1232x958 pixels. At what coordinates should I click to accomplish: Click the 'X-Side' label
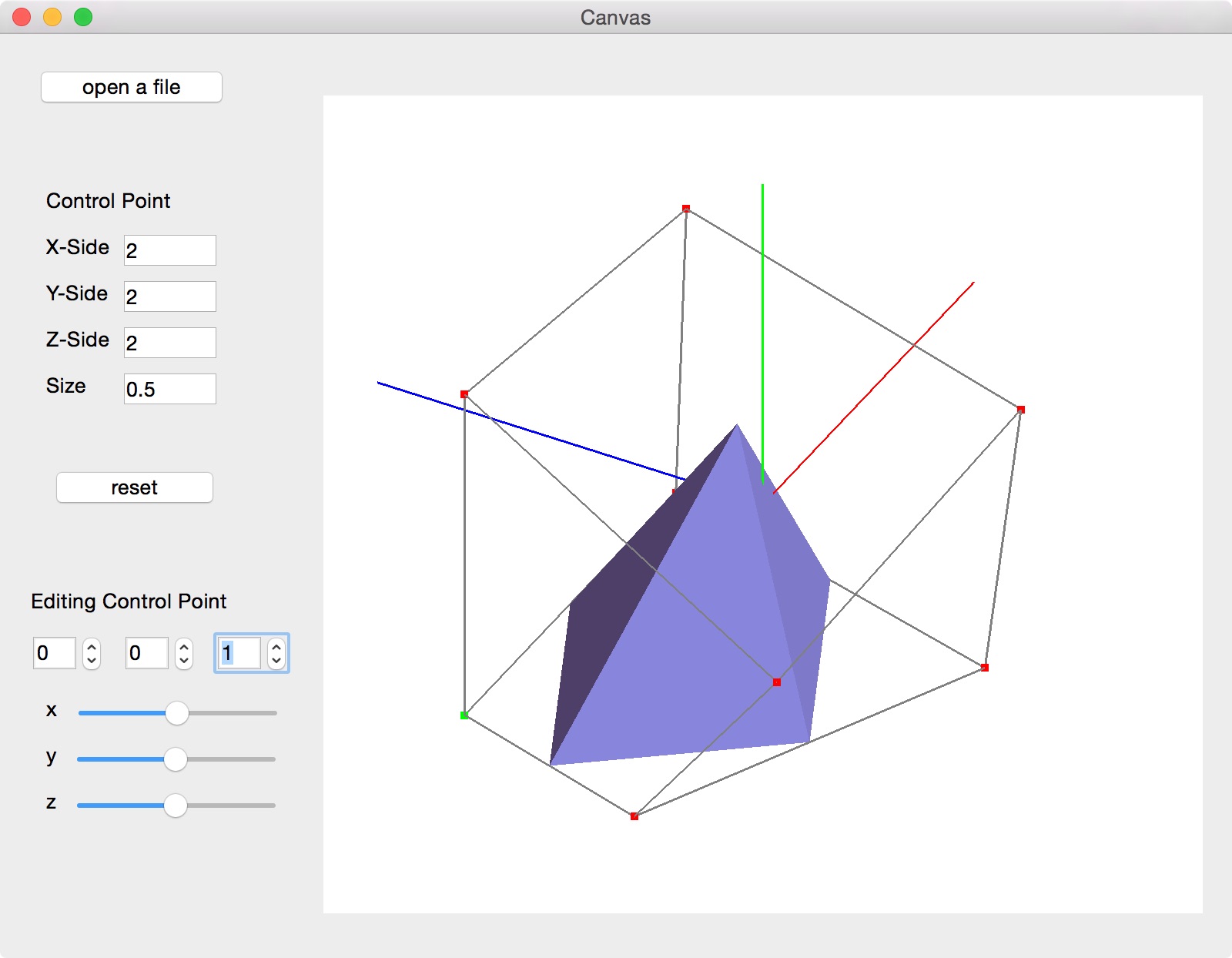pyautogui.click(x=78, y=247)
